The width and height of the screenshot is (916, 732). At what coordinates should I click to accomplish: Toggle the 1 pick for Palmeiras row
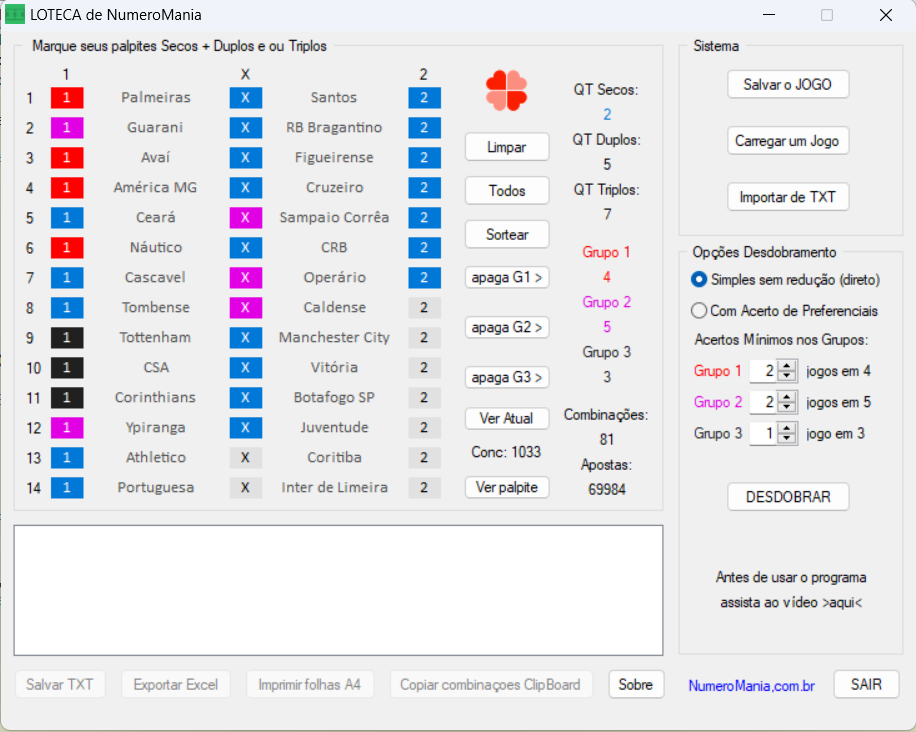tap(67, 98)
